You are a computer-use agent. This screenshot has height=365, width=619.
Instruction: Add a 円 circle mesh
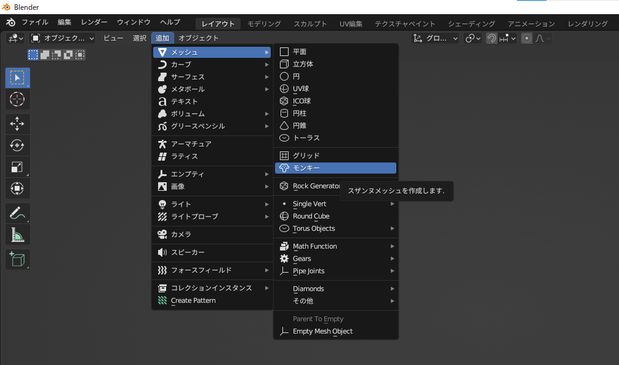(336, 76)
